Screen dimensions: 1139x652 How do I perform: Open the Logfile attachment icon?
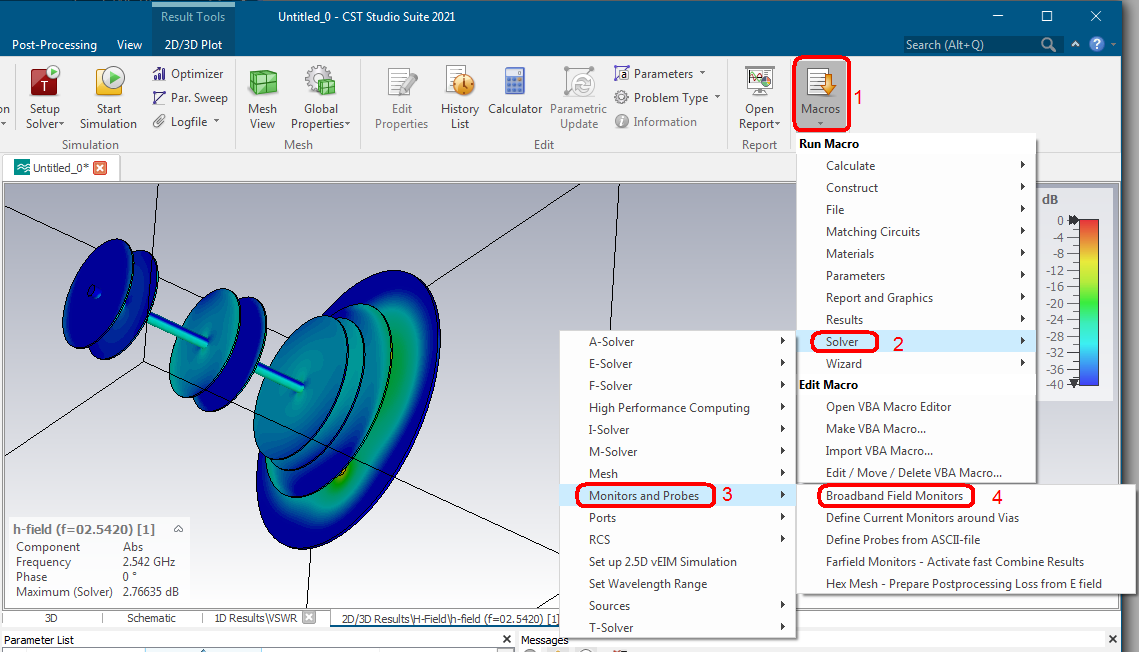click(159, 121)
